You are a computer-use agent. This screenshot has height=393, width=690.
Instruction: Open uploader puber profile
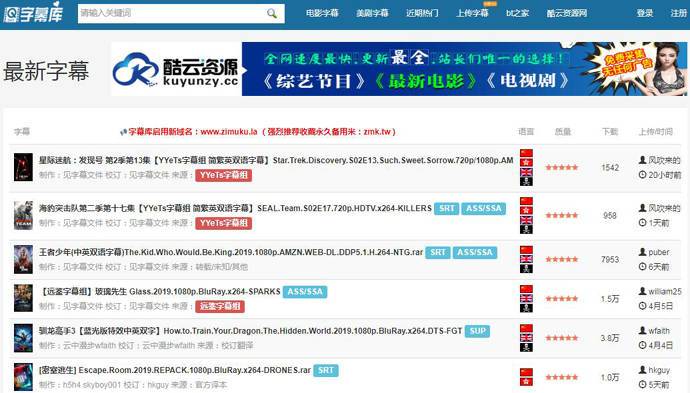(x=659, y=252)
